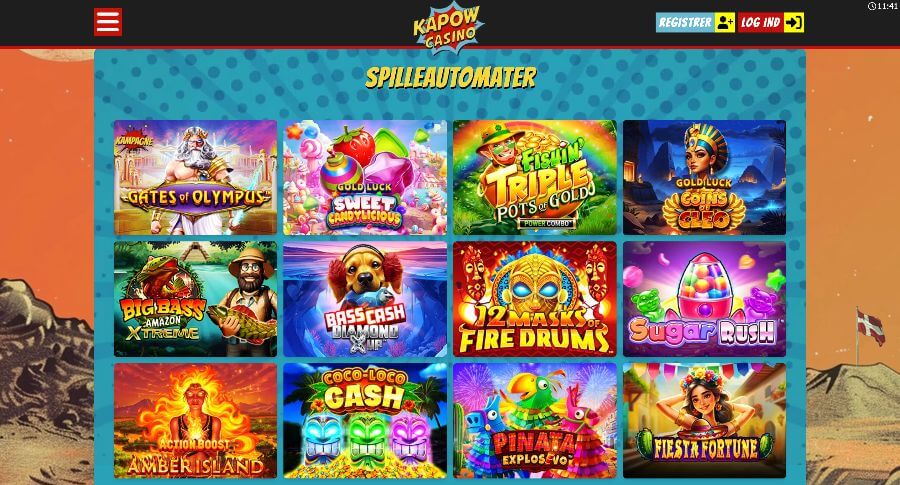Viewport: 900px width, 485px height.
Task: Click the Kapow Casino logo
Action: coord(449,27)
